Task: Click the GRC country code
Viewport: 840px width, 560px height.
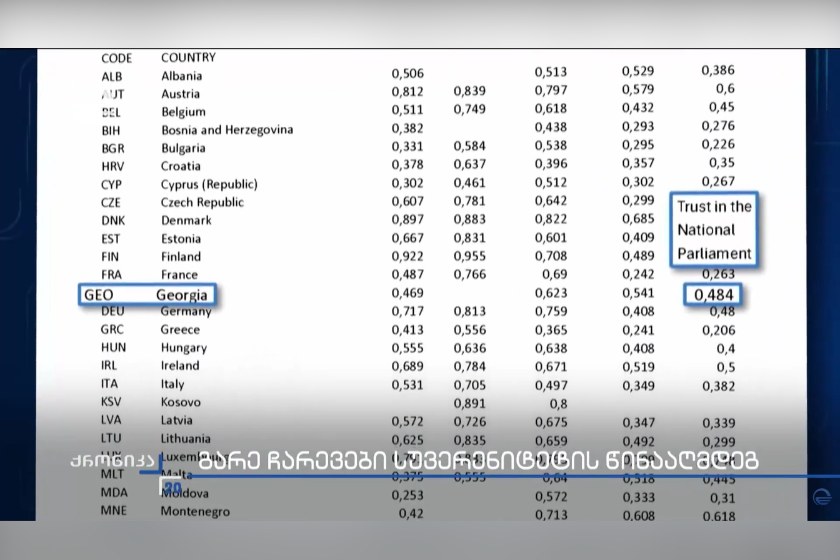Action: point(112,330)
